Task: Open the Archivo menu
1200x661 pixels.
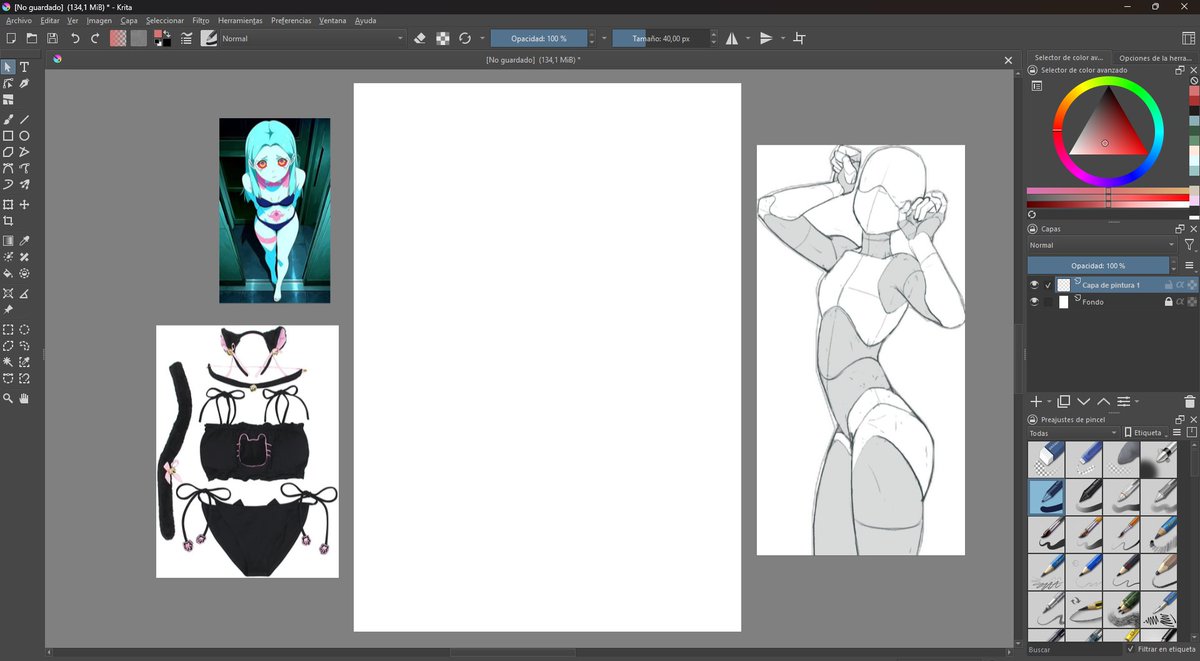Action: coord(19,20)
